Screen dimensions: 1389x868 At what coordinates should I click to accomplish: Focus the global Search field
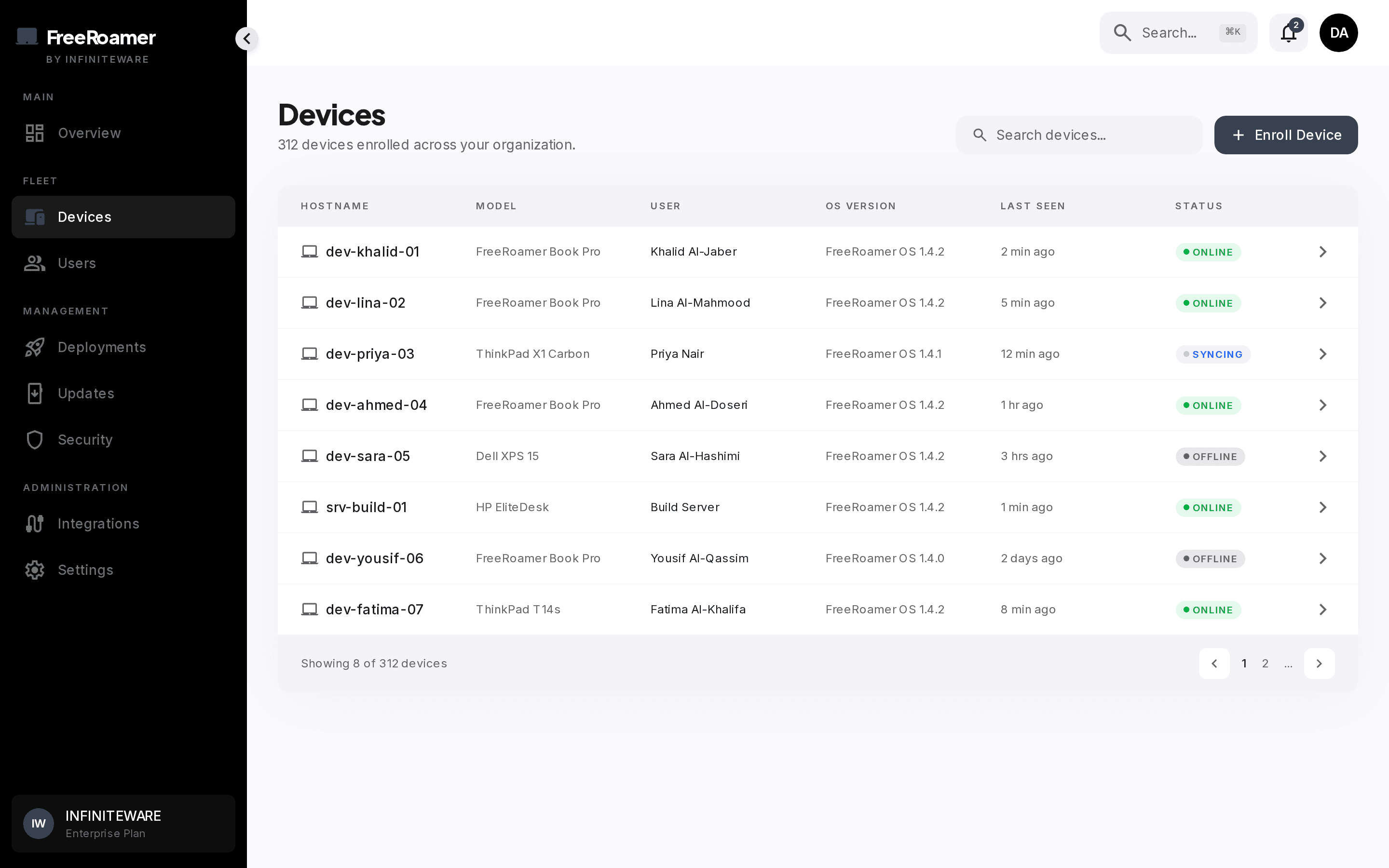coord(1178,33)
